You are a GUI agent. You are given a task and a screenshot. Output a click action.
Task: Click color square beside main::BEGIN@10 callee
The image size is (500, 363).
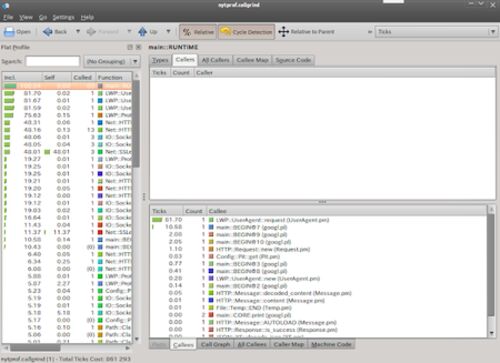(x=211, y=242)
